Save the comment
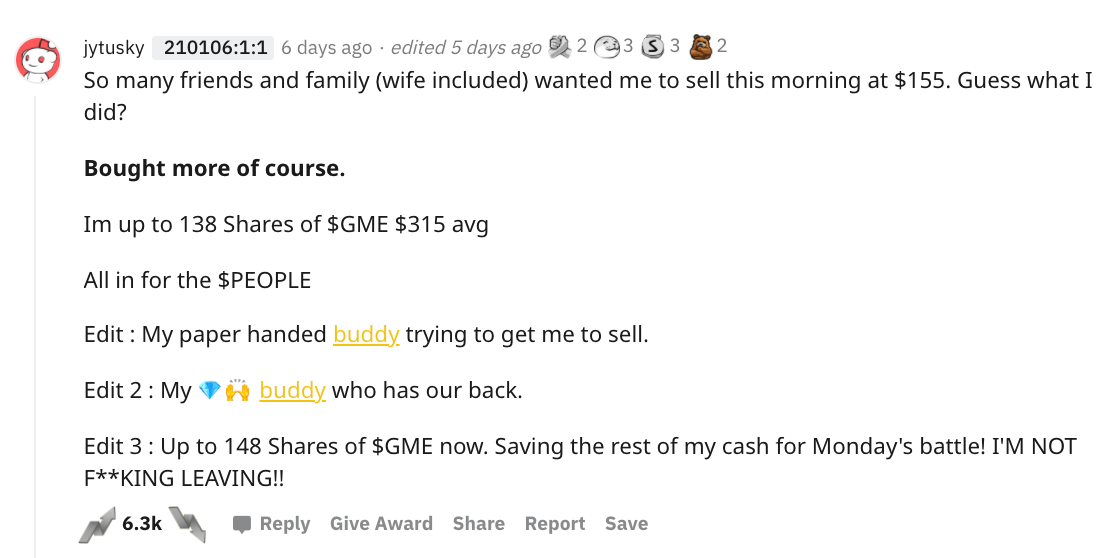The image size is (1118, 558). (626, 524)
